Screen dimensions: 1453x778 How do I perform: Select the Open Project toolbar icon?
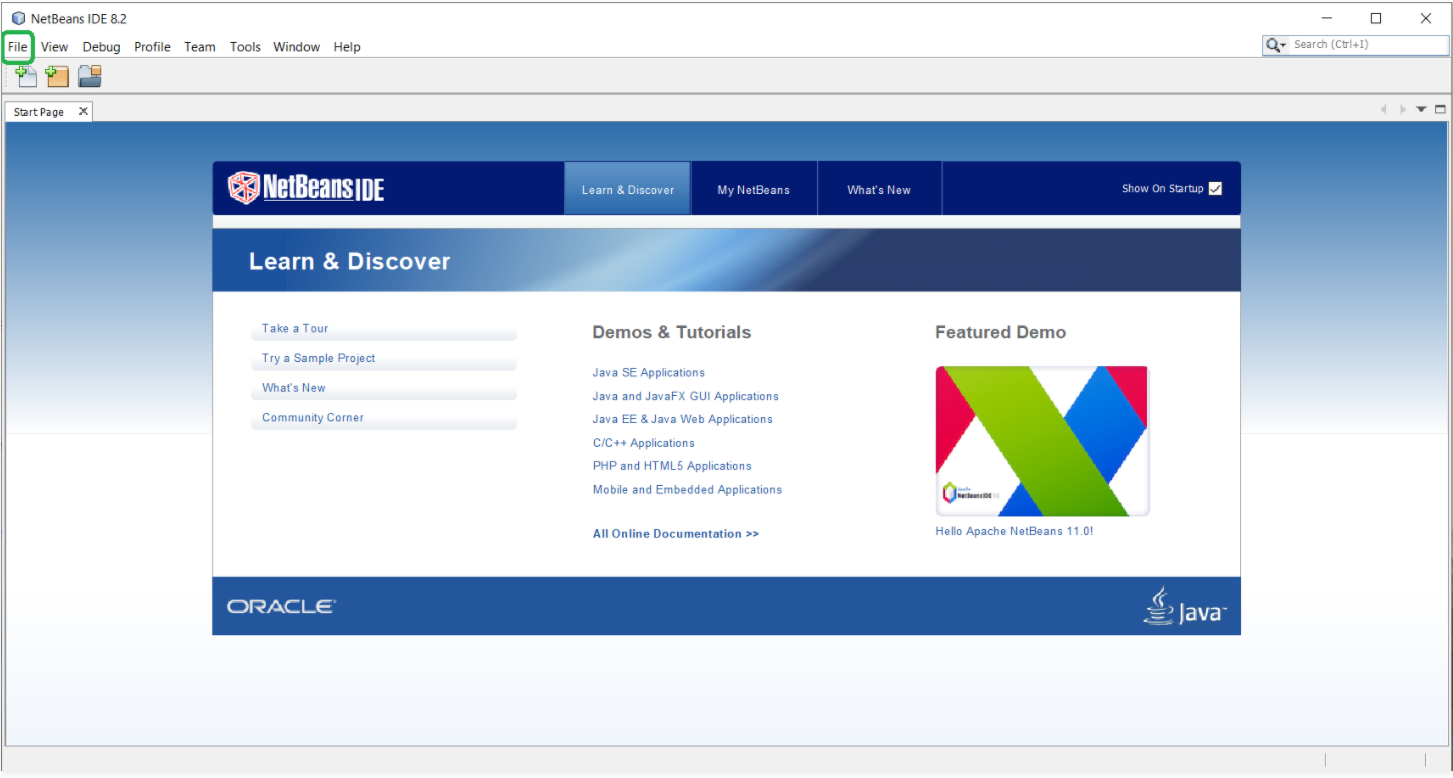tap(89, 76)
